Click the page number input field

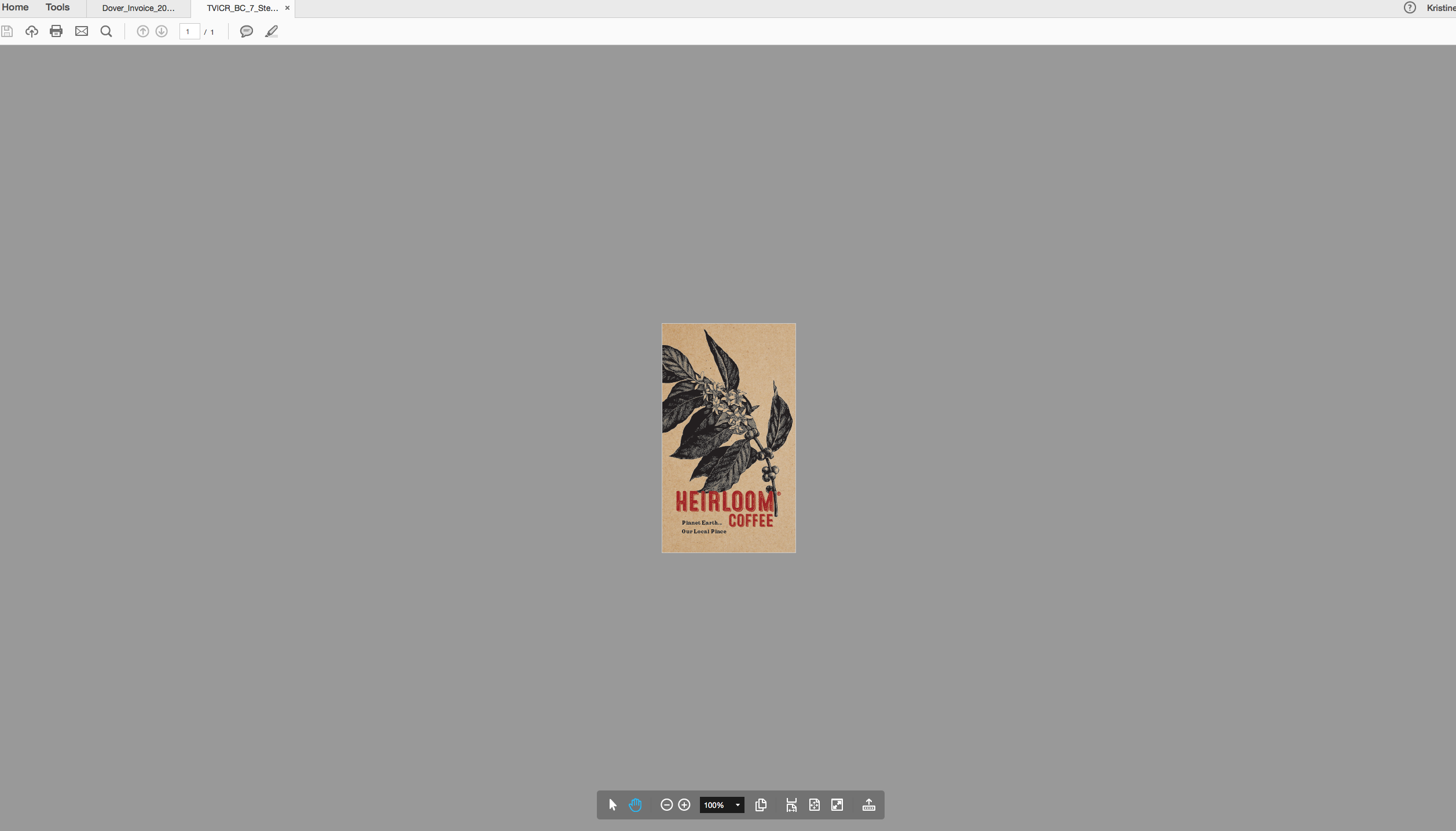click(x=189, y=32)
